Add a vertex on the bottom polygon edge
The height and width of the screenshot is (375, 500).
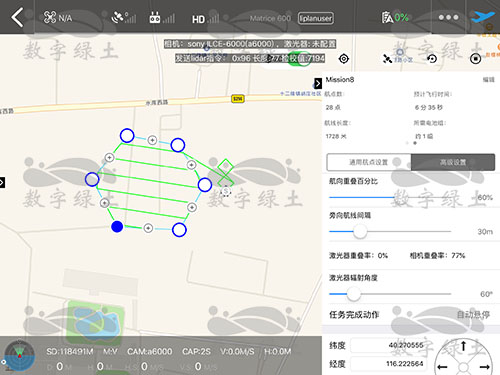point(148,228)
